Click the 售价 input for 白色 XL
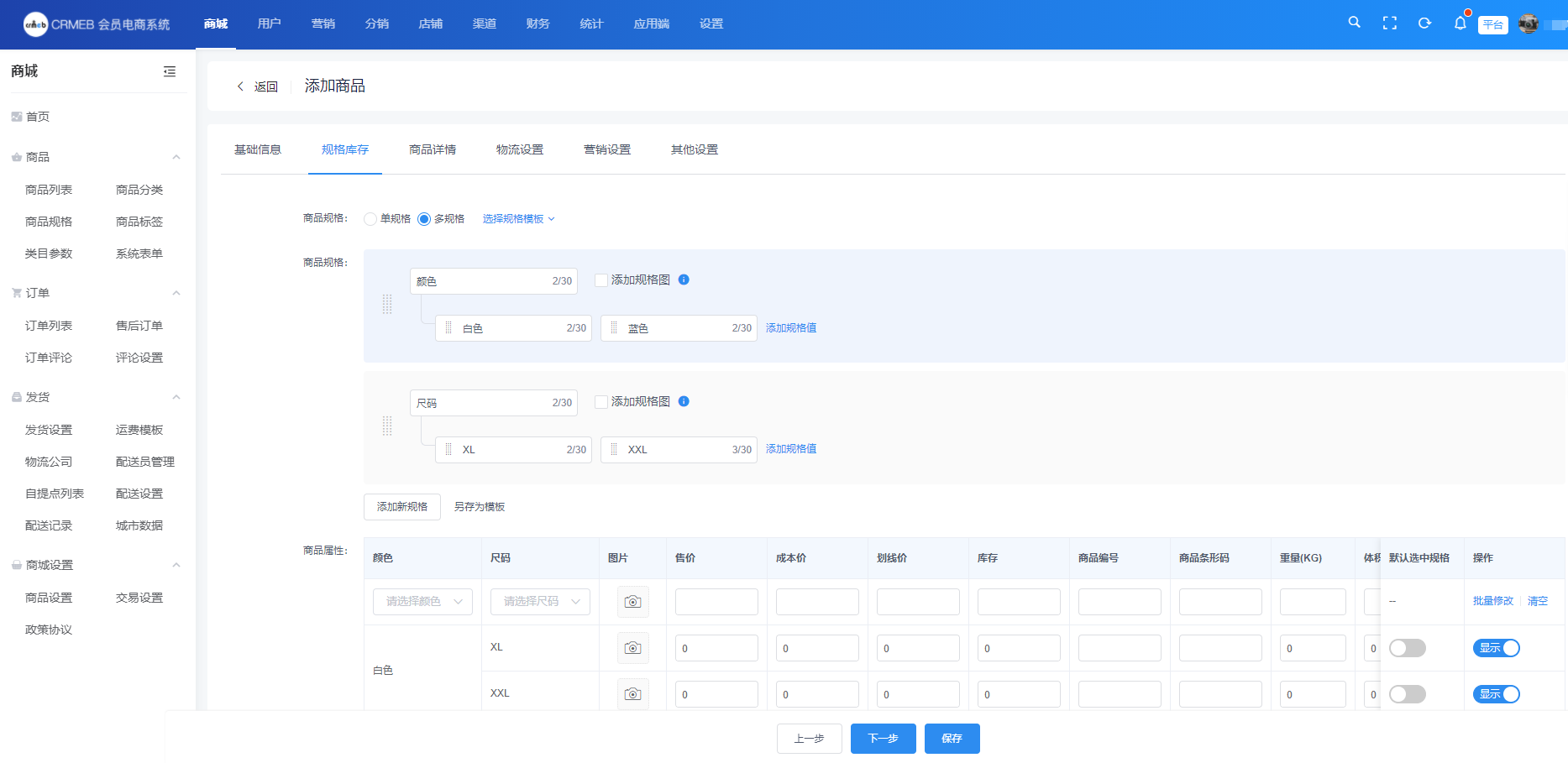The width and height of the screenshot is (1568, 763). [x=716, y=648]
